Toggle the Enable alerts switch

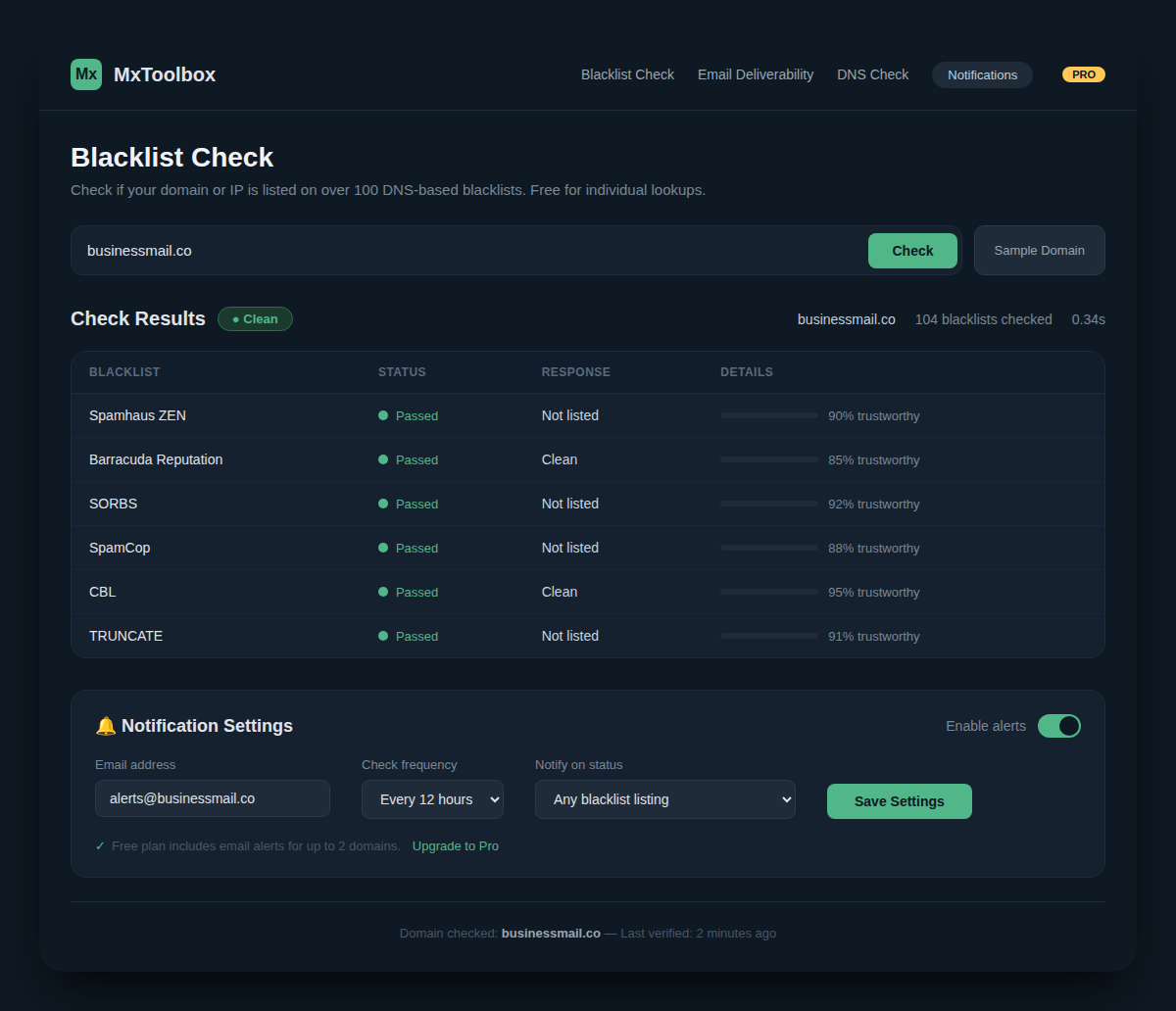point(1058,726)
